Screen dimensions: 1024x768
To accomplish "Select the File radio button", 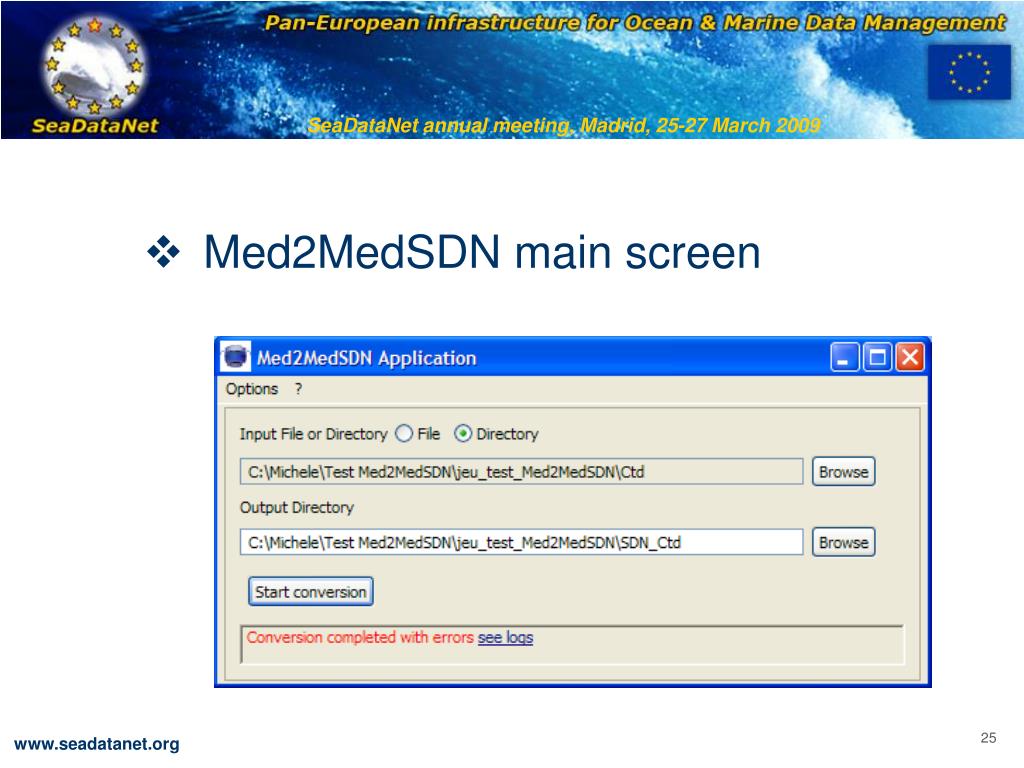I will pyautogui.click(x=404, y=434).
